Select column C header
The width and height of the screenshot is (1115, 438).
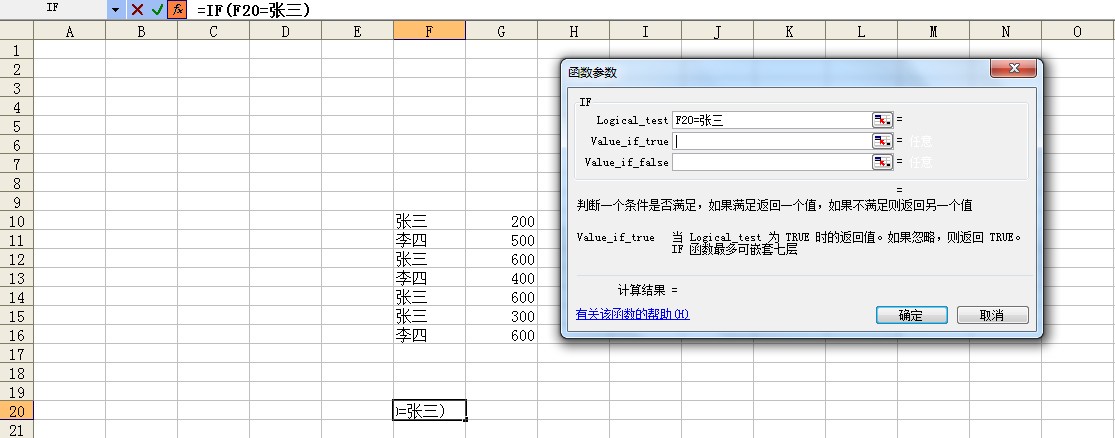213,31
